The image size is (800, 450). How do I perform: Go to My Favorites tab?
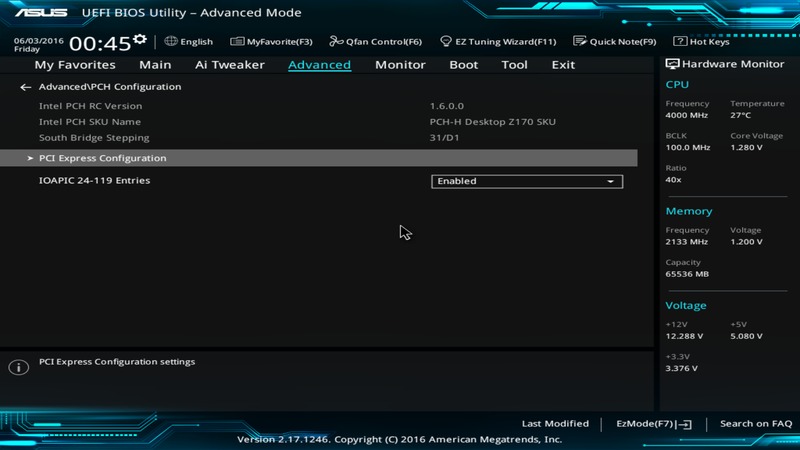[x=75, y=65]
